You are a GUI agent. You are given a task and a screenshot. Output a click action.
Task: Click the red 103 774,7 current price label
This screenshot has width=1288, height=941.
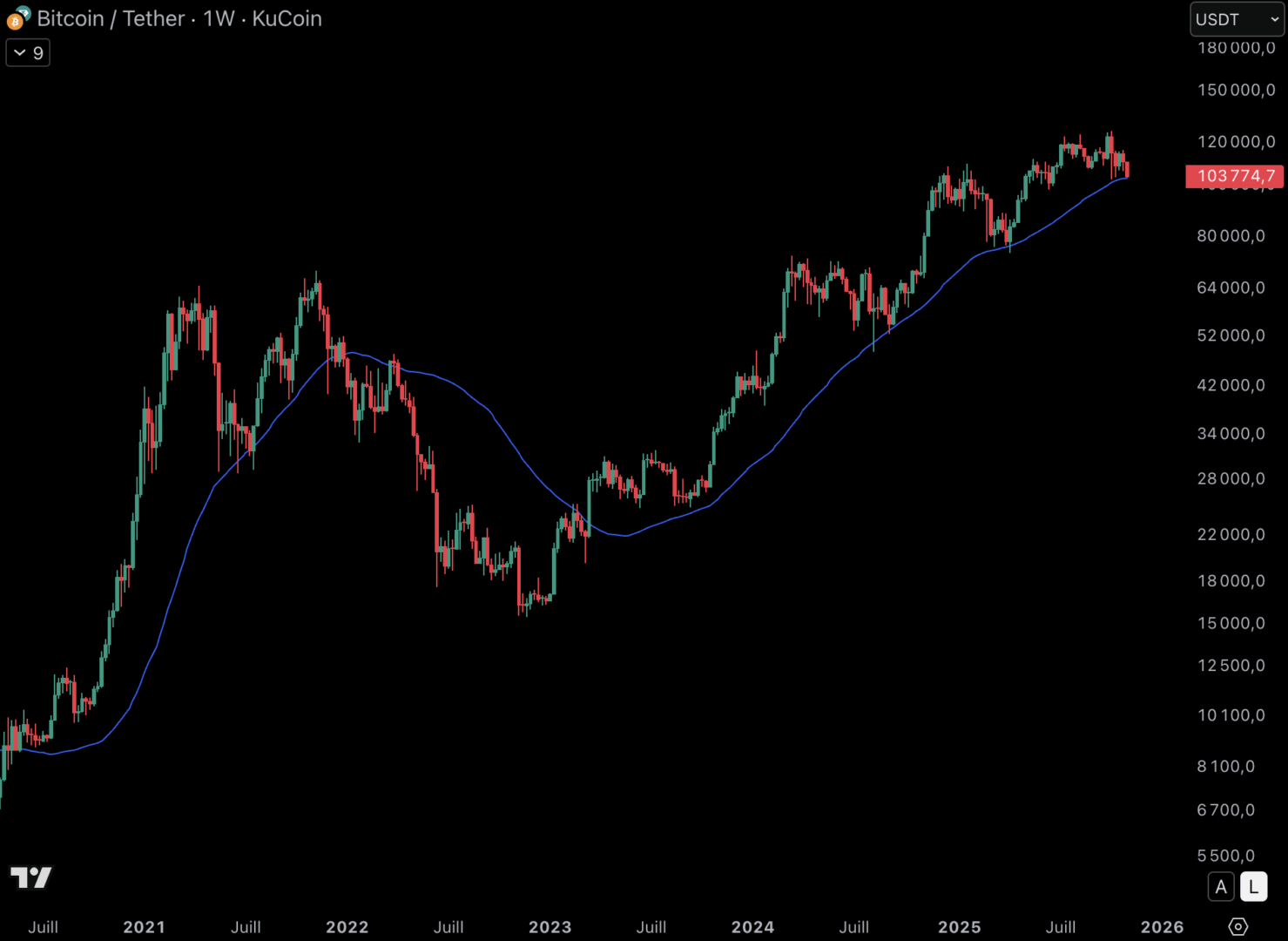click(x=1235, y=176)
